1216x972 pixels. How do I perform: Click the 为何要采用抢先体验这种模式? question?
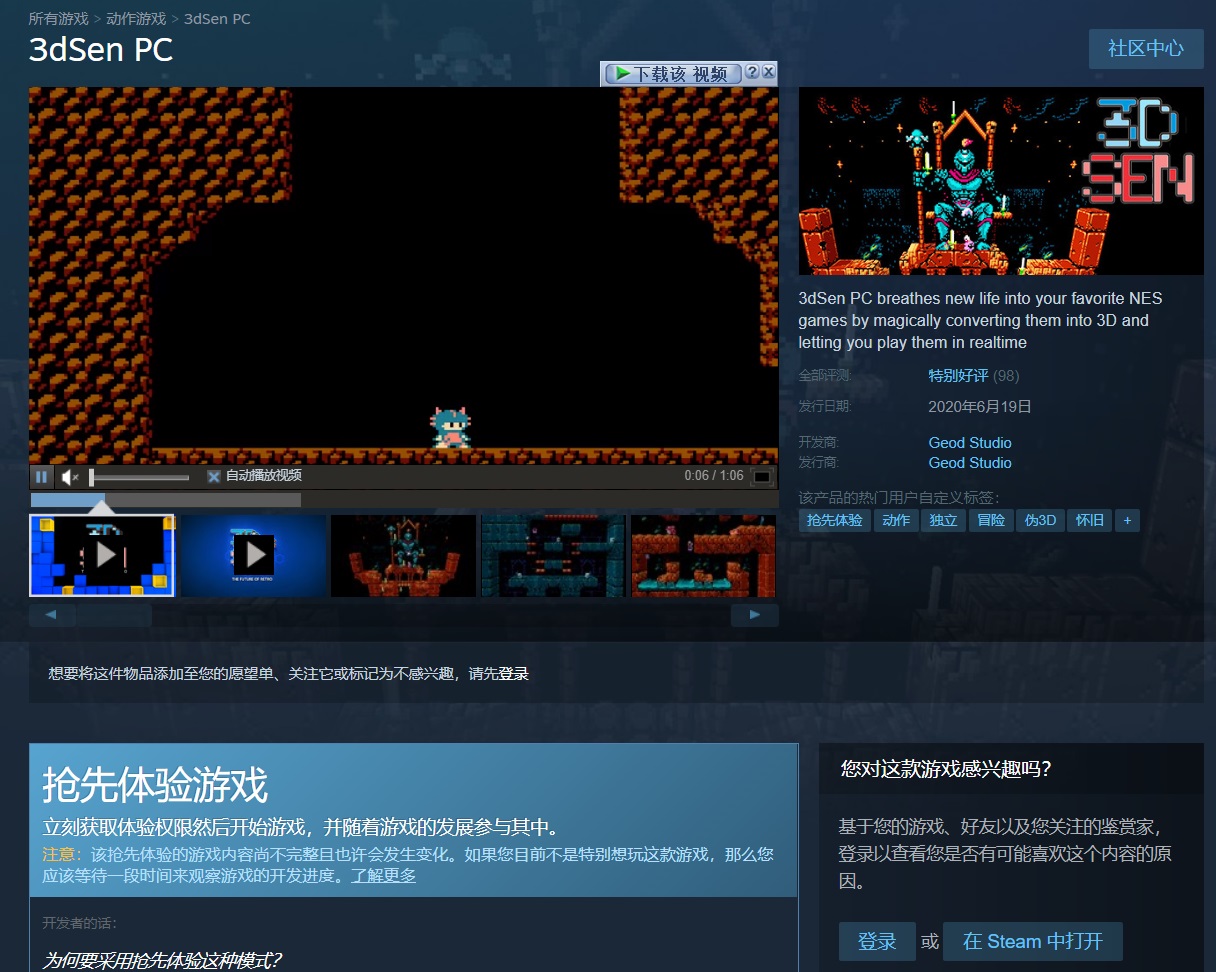(162, 961)
